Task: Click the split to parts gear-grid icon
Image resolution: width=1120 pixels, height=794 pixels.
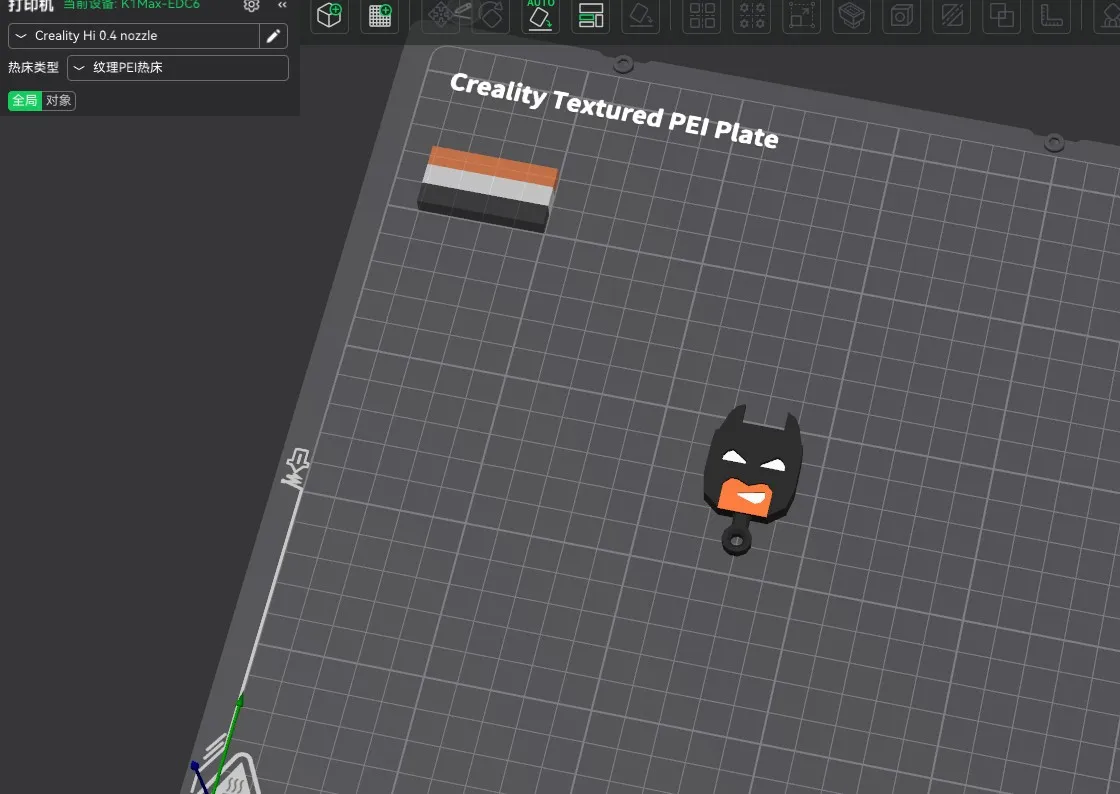Action: pyautogui.click(x=752, y=15)
